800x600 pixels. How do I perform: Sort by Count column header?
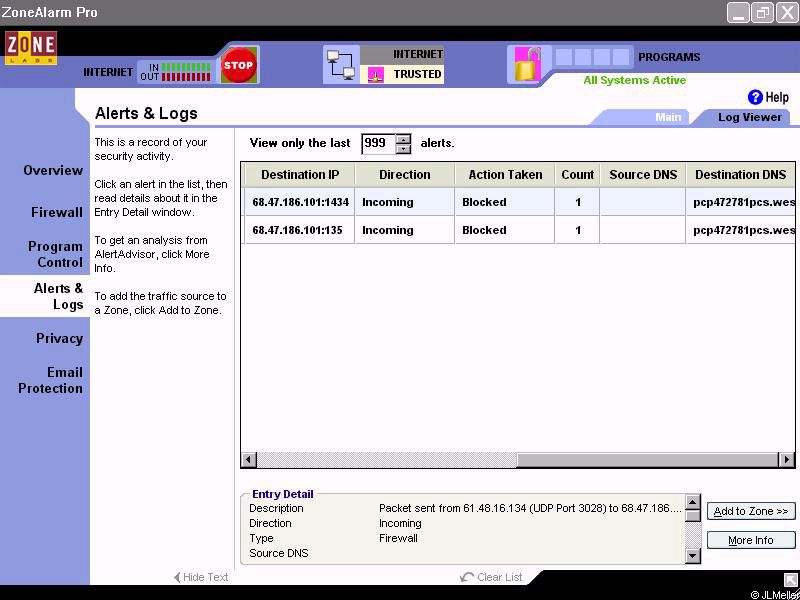tap(577, 175)
